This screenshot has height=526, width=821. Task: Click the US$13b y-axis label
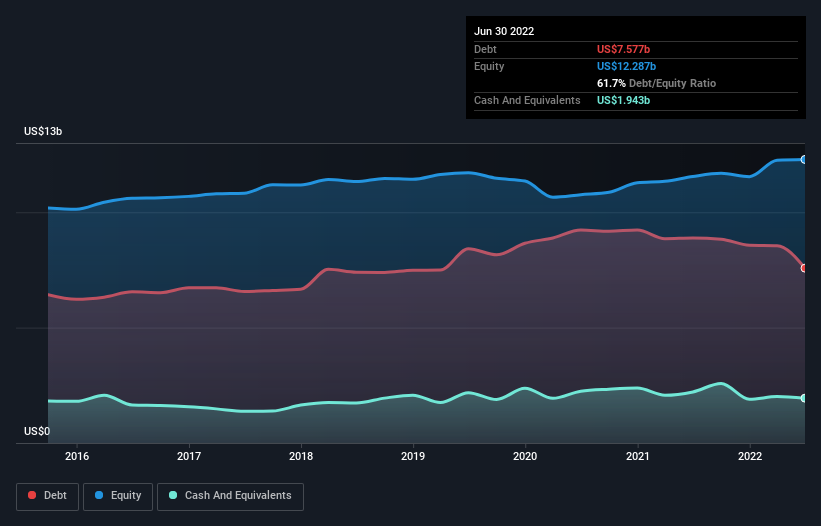(x=43, y=131)
